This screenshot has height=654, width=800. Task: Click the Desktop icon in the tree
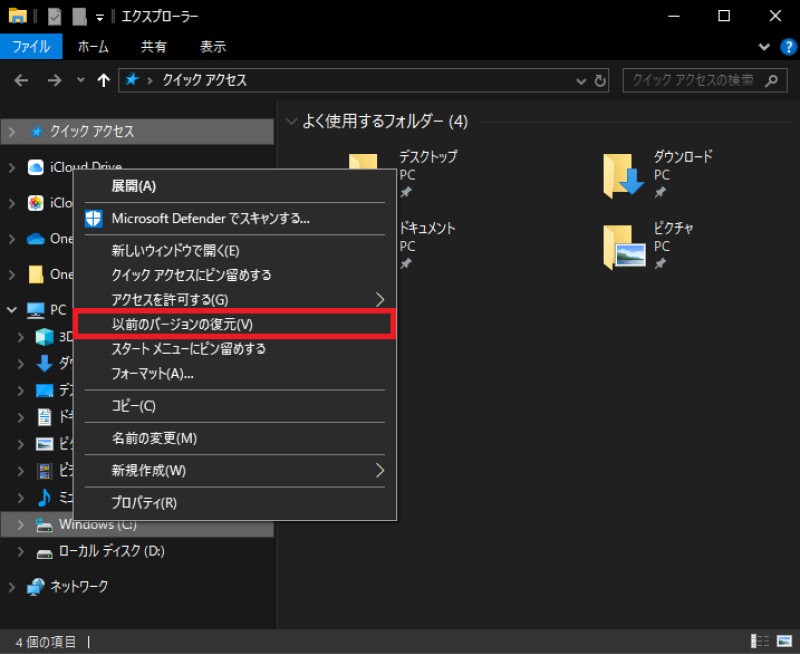click(x=44, y=391)
